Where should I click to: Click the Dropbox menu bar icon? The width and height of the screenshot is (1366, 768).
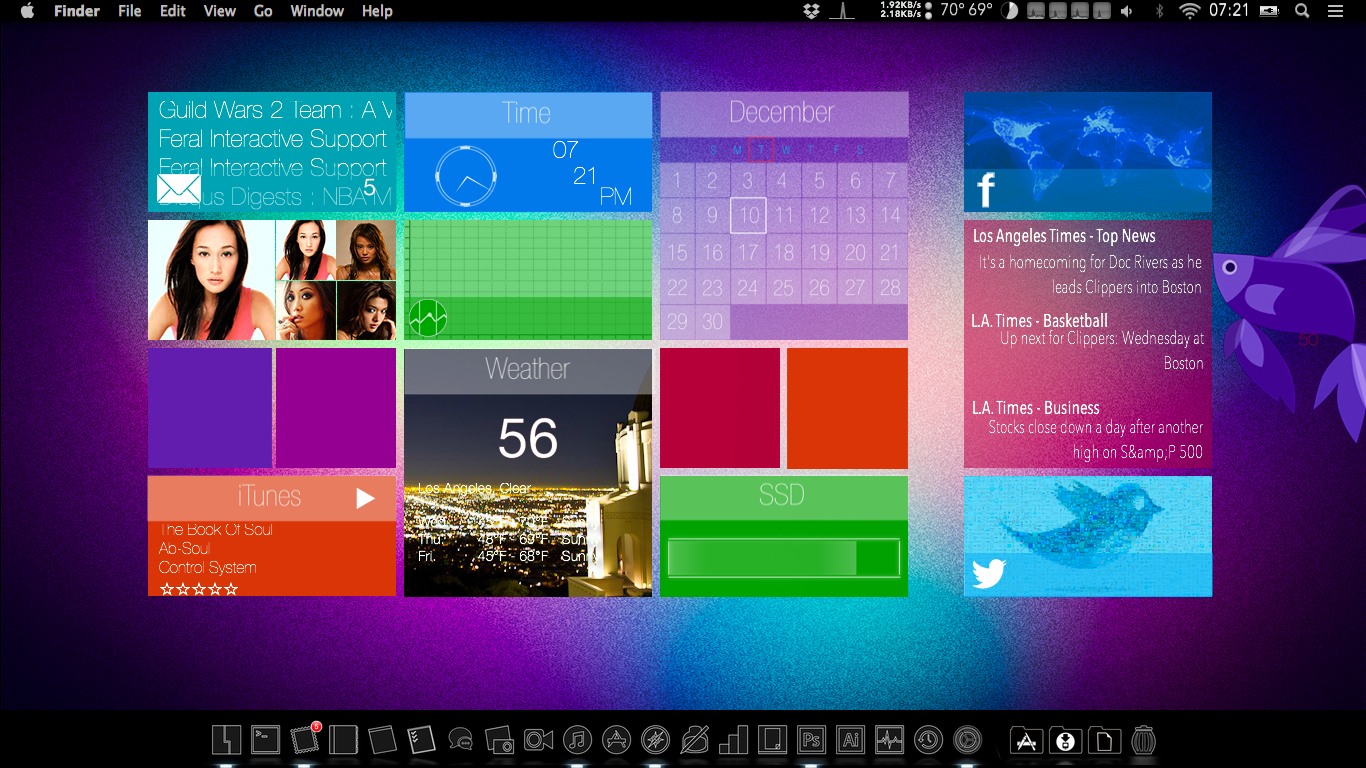(x=811, y=11)
